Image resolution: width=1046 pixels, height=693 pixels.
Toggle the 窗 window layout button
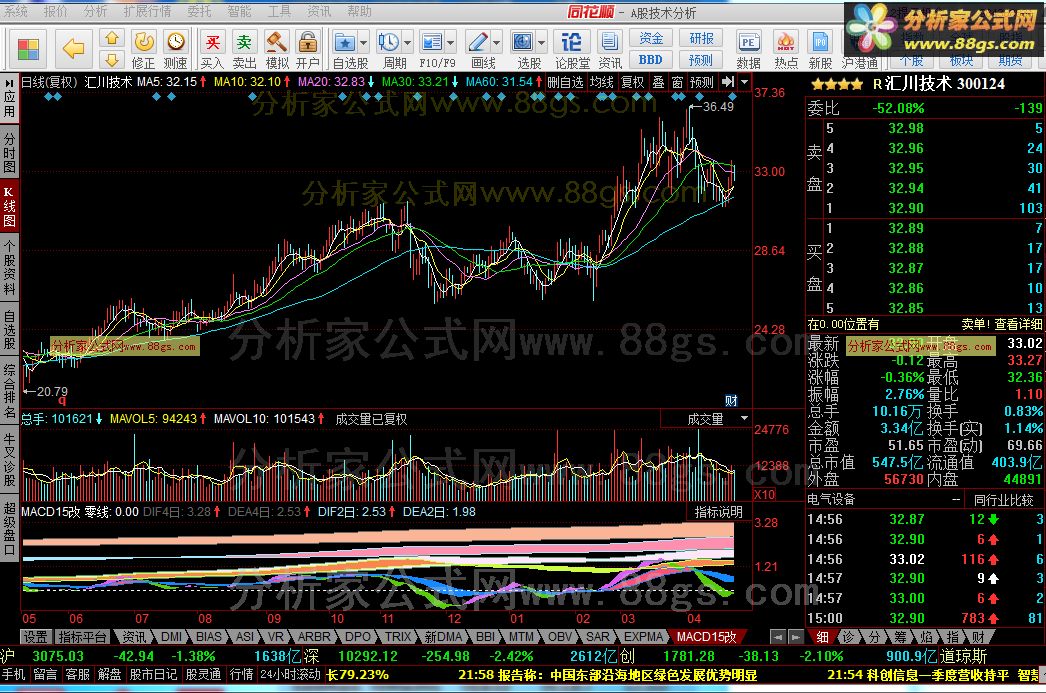click(677, 82)
